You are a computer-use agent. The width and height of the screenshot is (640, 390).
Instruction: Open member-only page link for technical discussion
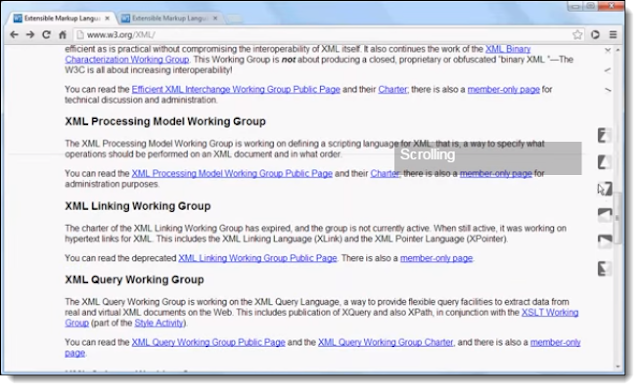point(503,89)
